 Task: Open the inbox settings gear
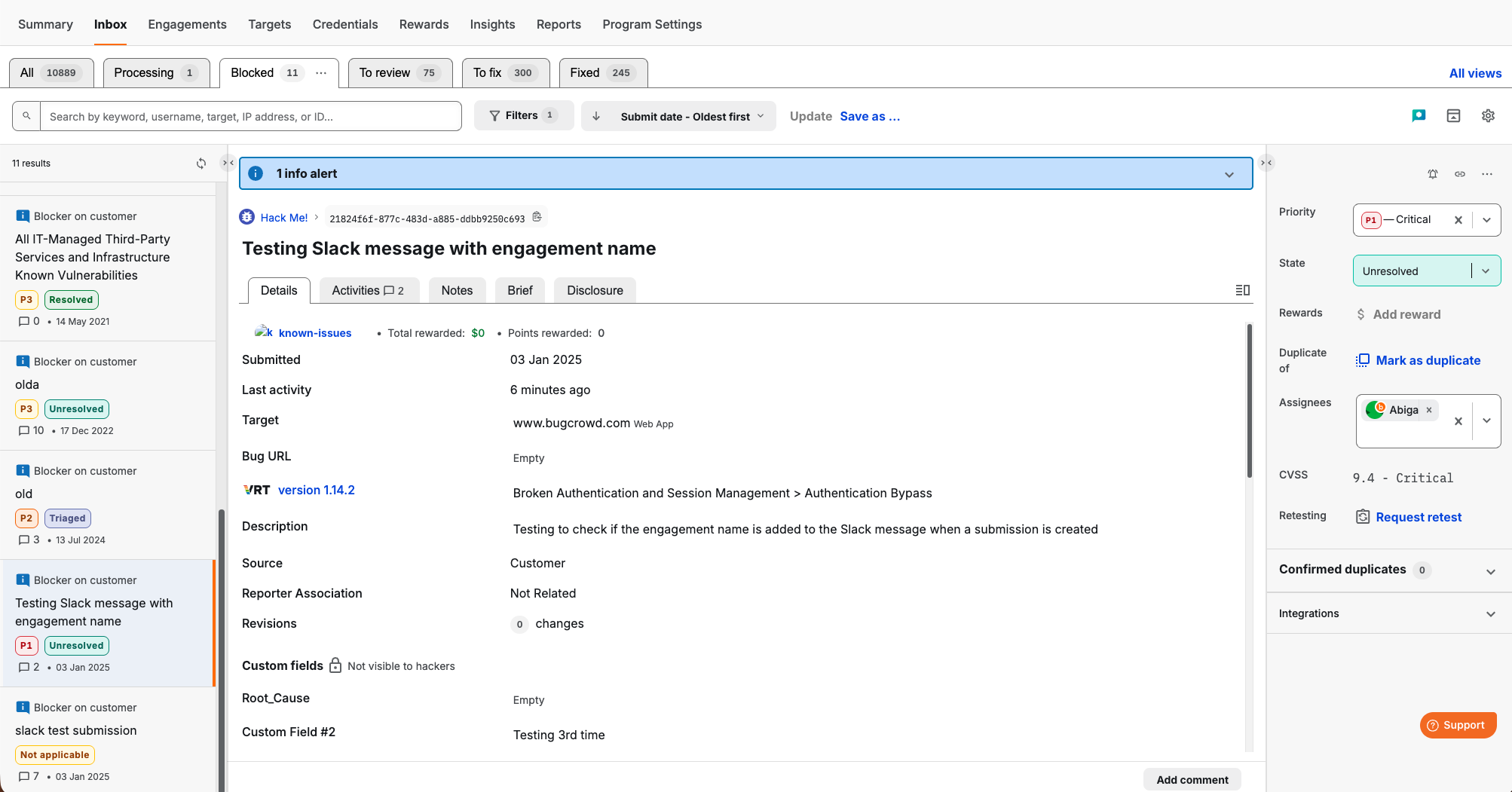tap(1488, 116)
